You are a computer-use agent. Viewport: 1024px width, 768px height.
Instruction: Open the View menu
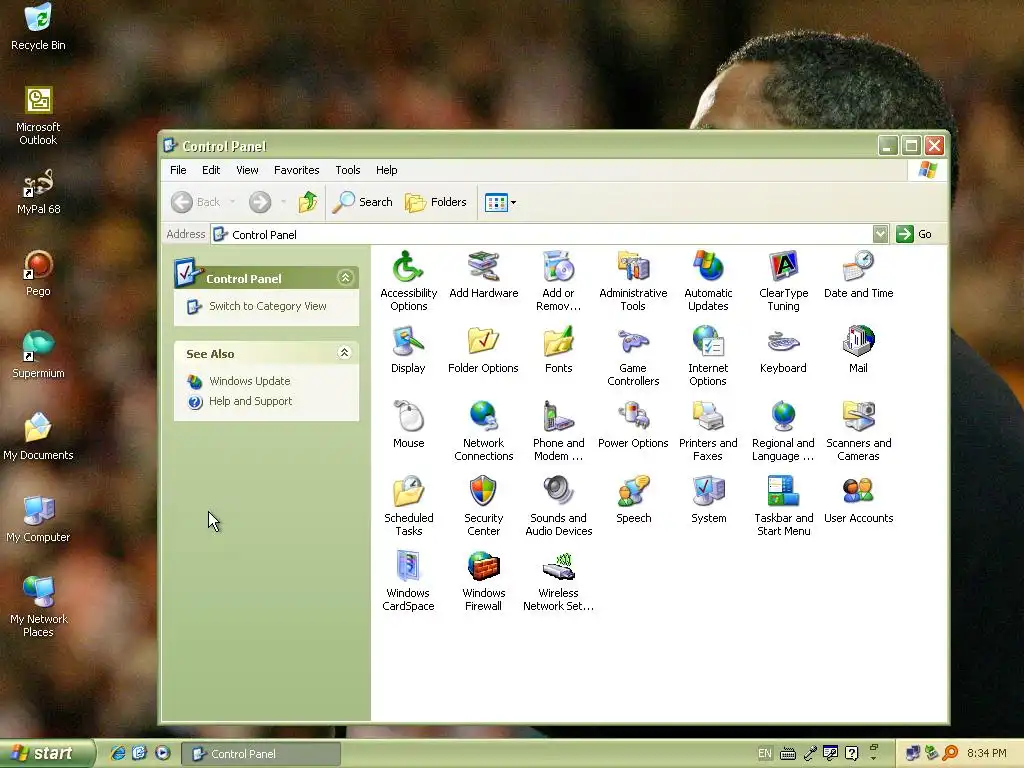pyautogui.click(x=247, y=170)
